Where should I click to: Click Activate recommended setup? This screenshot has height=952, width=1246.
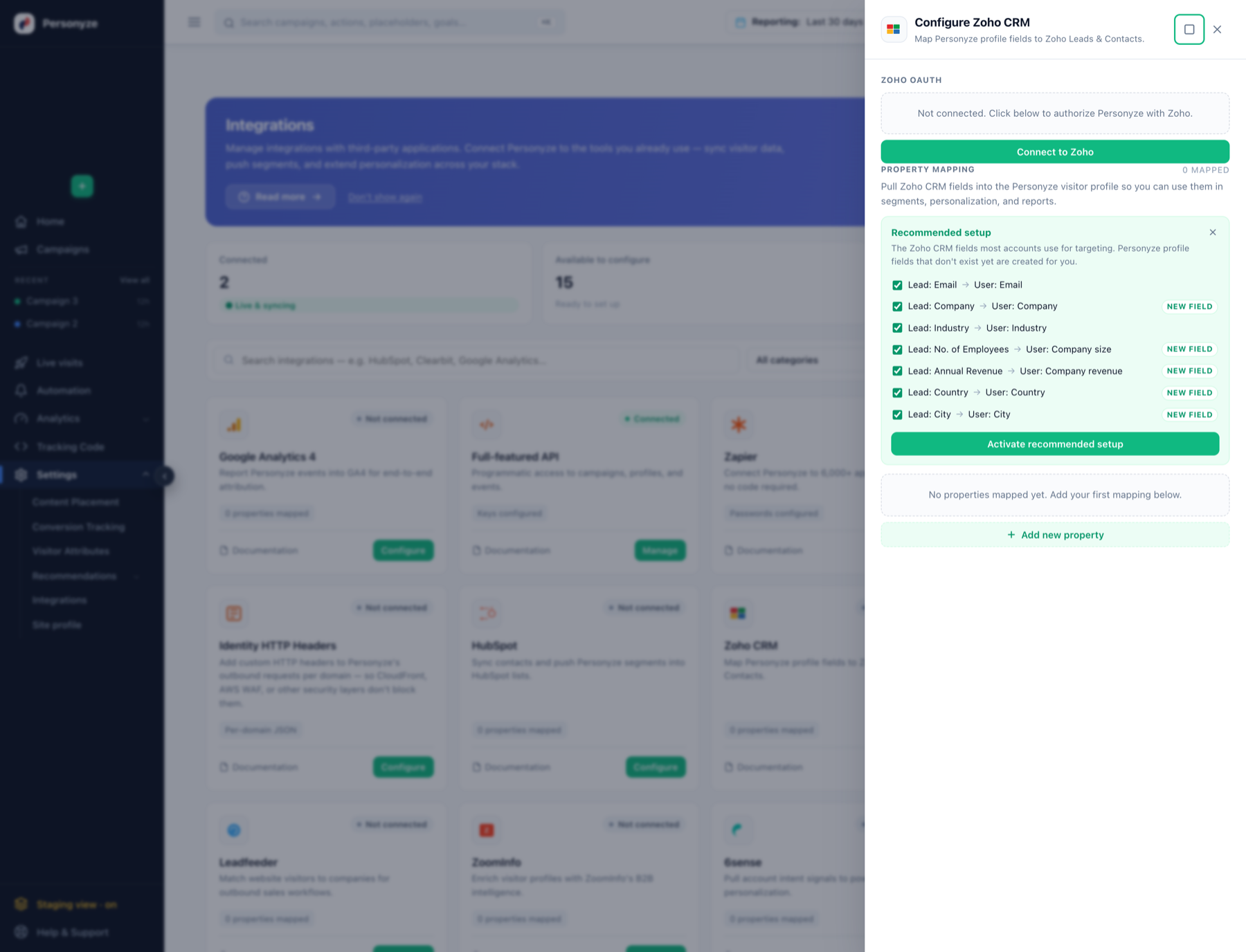[x=1055, y=444]
